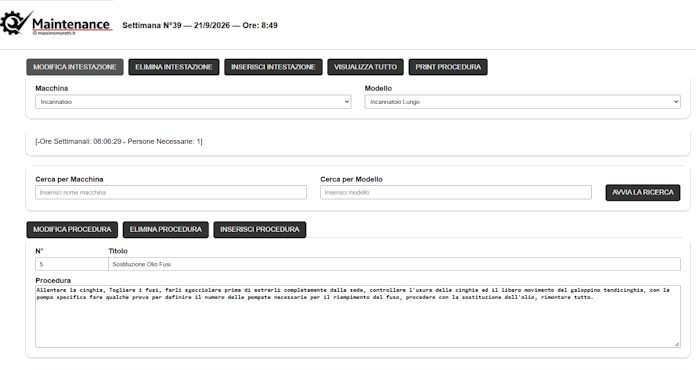Click the MODIFICA PROCEDURA button
The image size is (696, 370).
click(72, 229)
